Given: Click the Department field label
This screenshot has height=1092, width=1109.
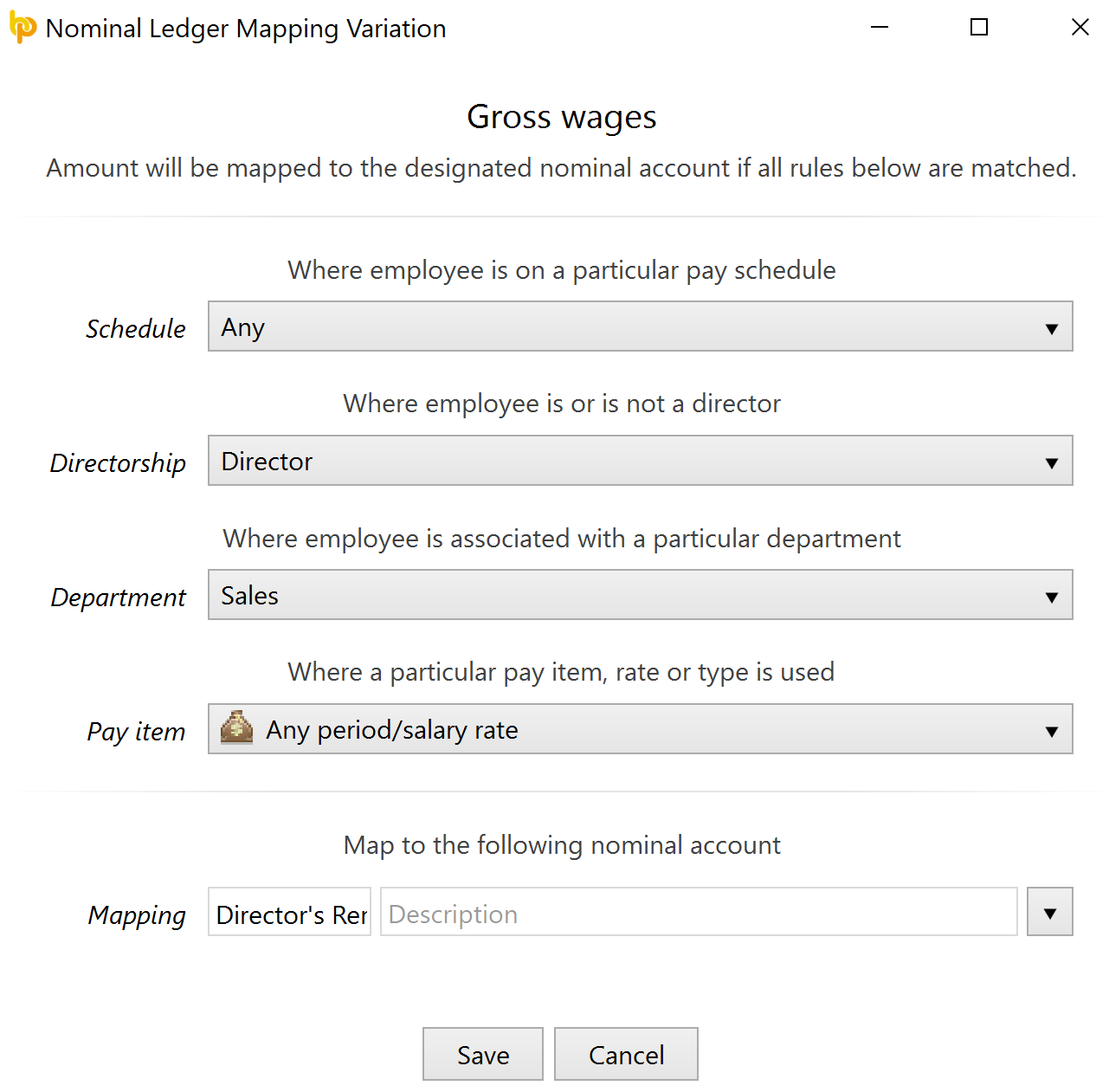Looking at the screenshot, I should point(119,598).
